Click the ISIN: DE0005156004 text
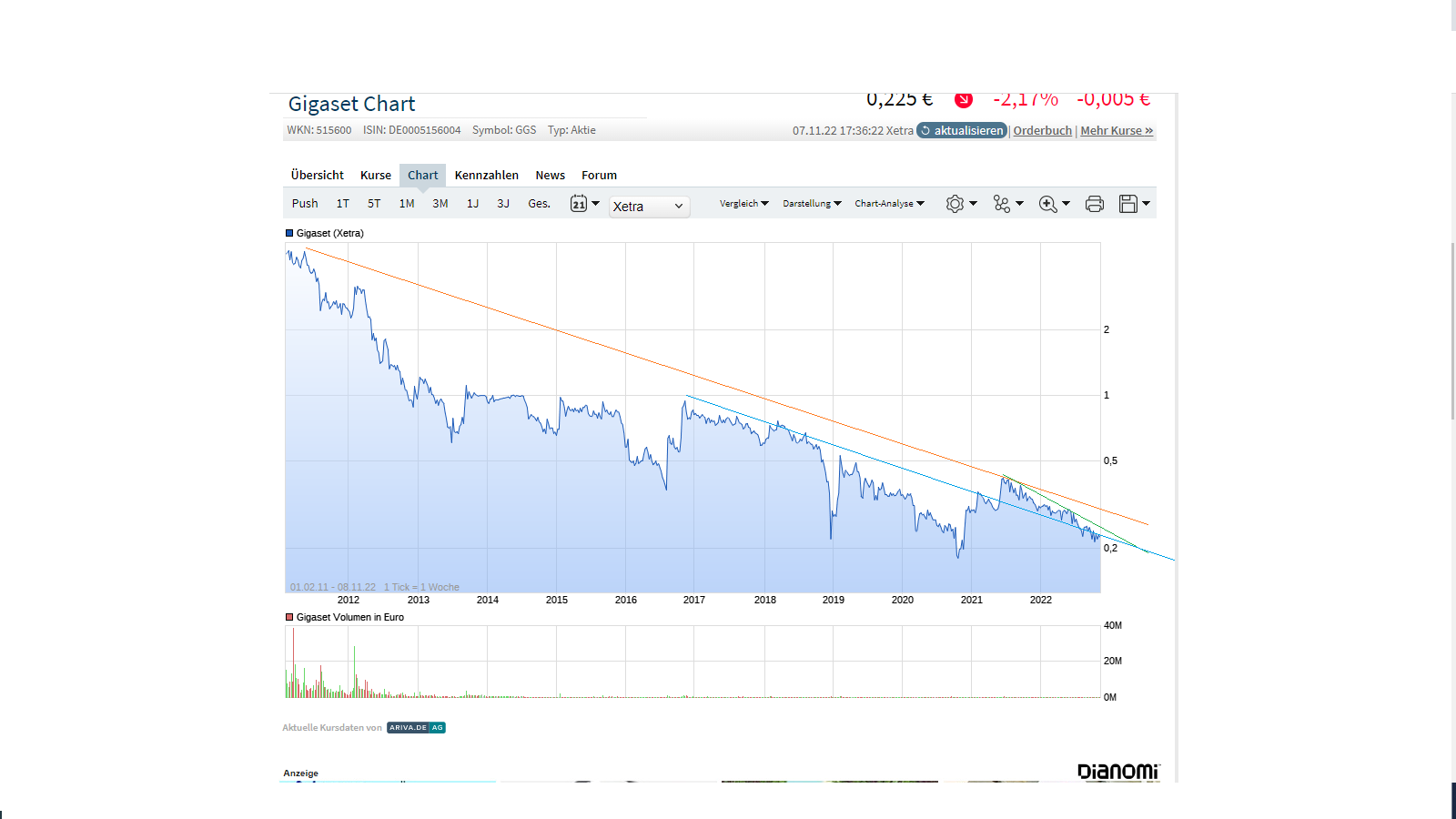Viewport: 1456px width, 819px height. coord(412,130)
